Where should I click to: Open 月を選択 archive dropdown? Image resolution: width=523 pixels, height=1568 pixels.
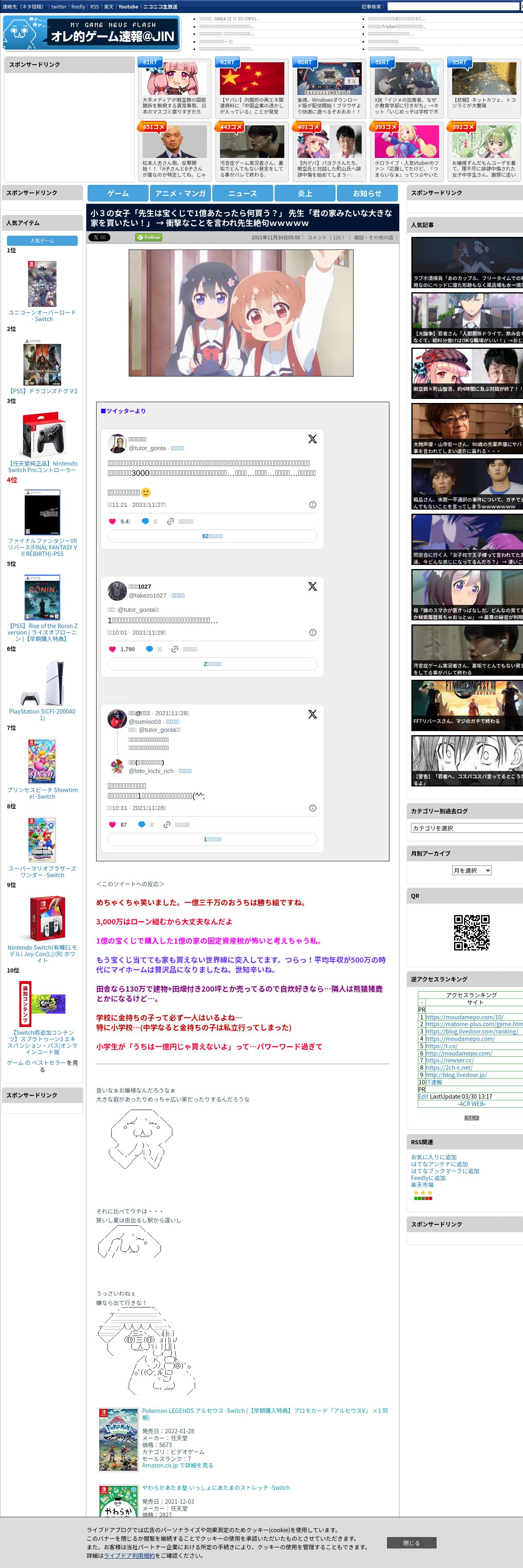471,870
